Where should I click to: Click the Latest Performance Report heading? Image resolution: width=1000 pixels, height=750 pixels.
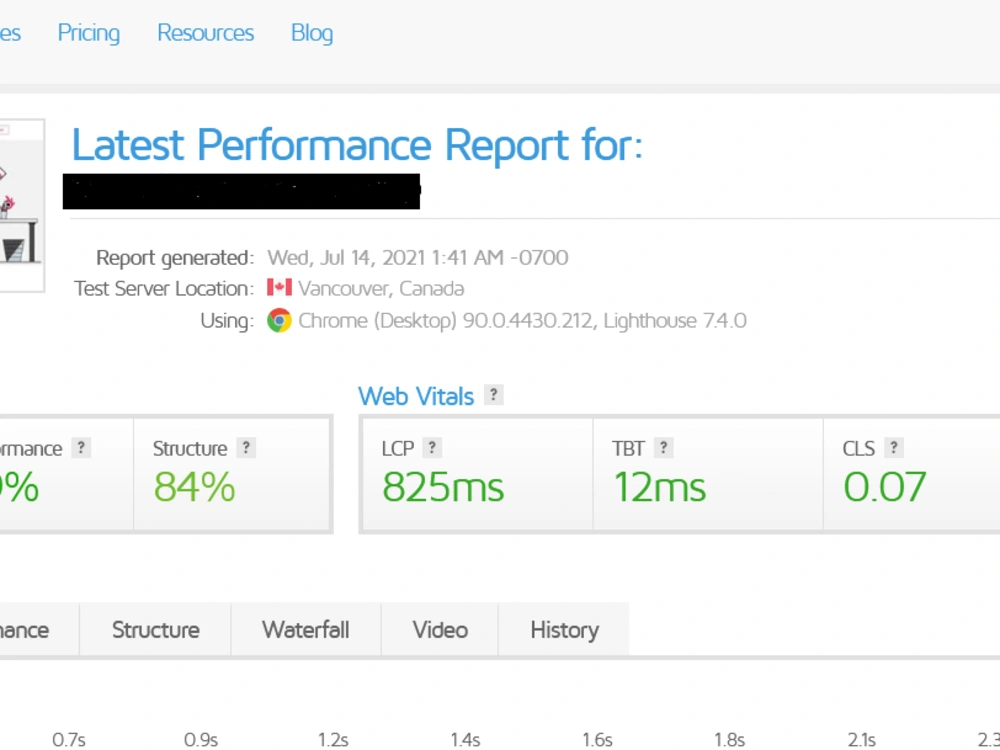(357, 145)
